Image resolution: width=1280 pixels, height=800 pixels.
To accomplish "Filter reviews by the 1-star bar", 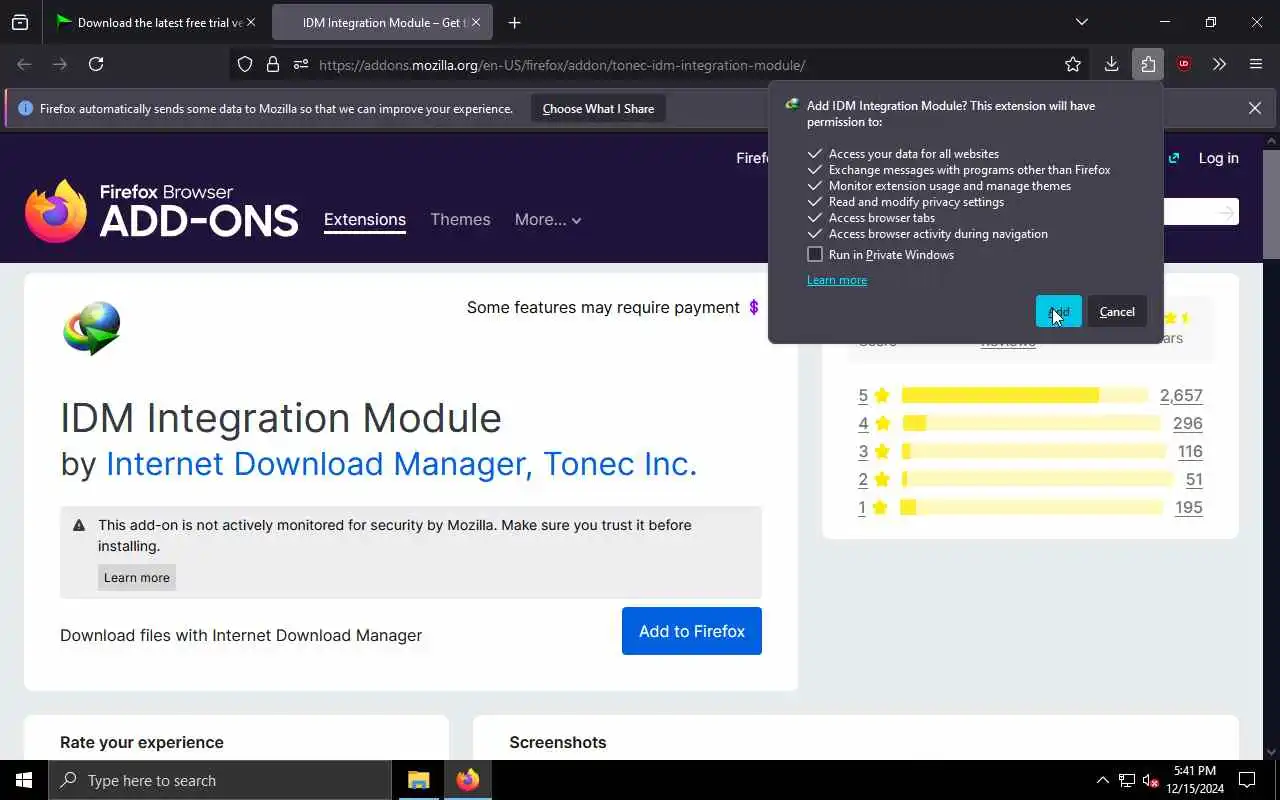I will pyautogui.click(x=1032, y=507).
